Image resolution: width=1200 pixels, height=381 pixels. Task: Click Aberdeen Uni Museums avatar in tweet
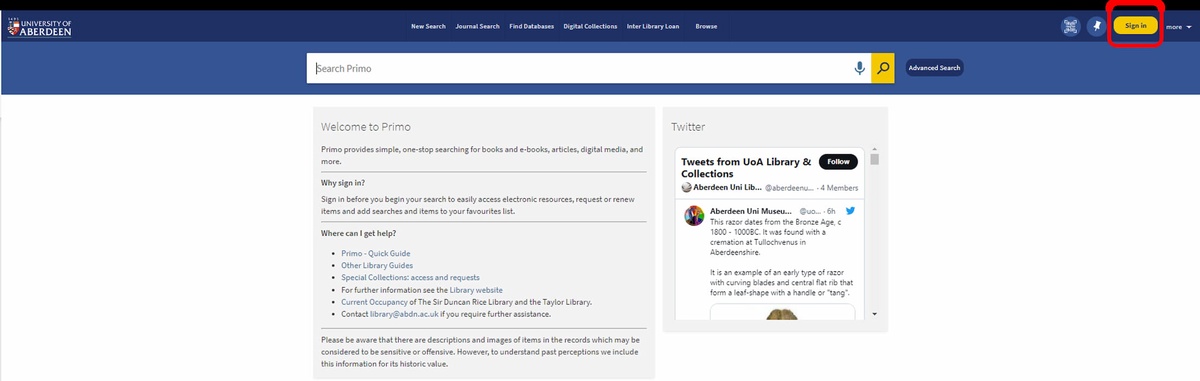point(695,216)
